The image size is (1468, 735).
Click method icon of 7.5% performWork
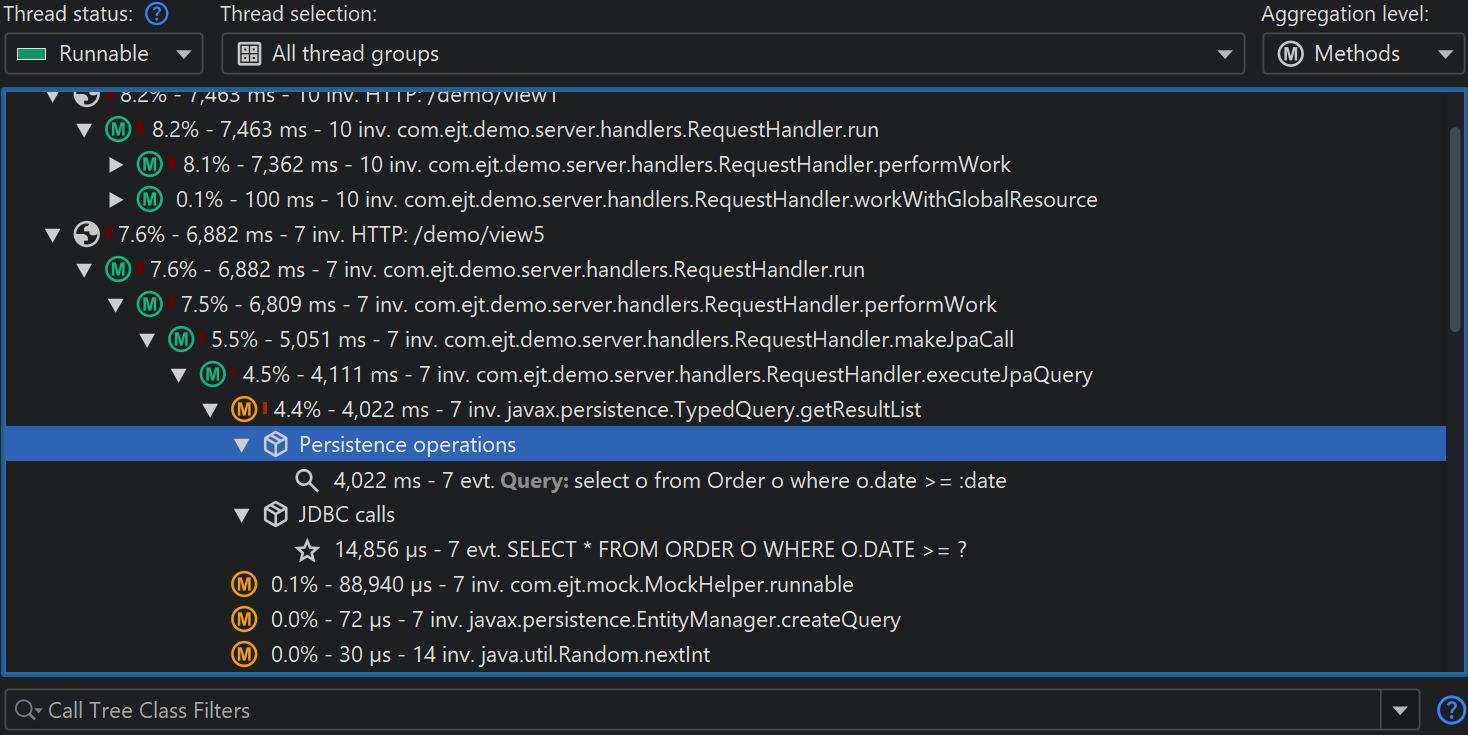(x=150, y=305)
